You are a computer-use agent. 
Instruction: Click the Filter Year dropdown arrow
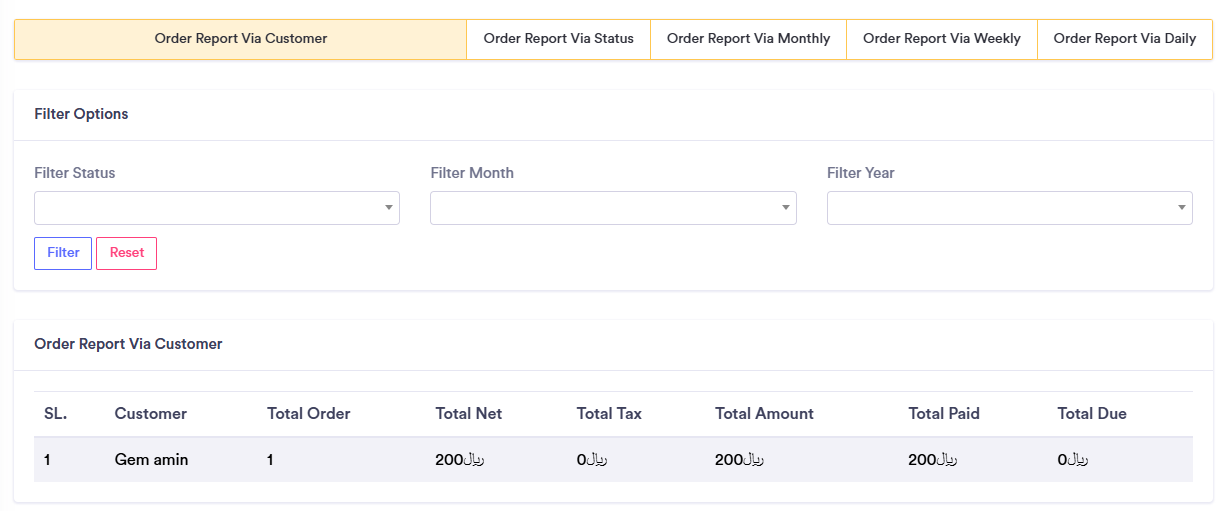click(1181, 208)
